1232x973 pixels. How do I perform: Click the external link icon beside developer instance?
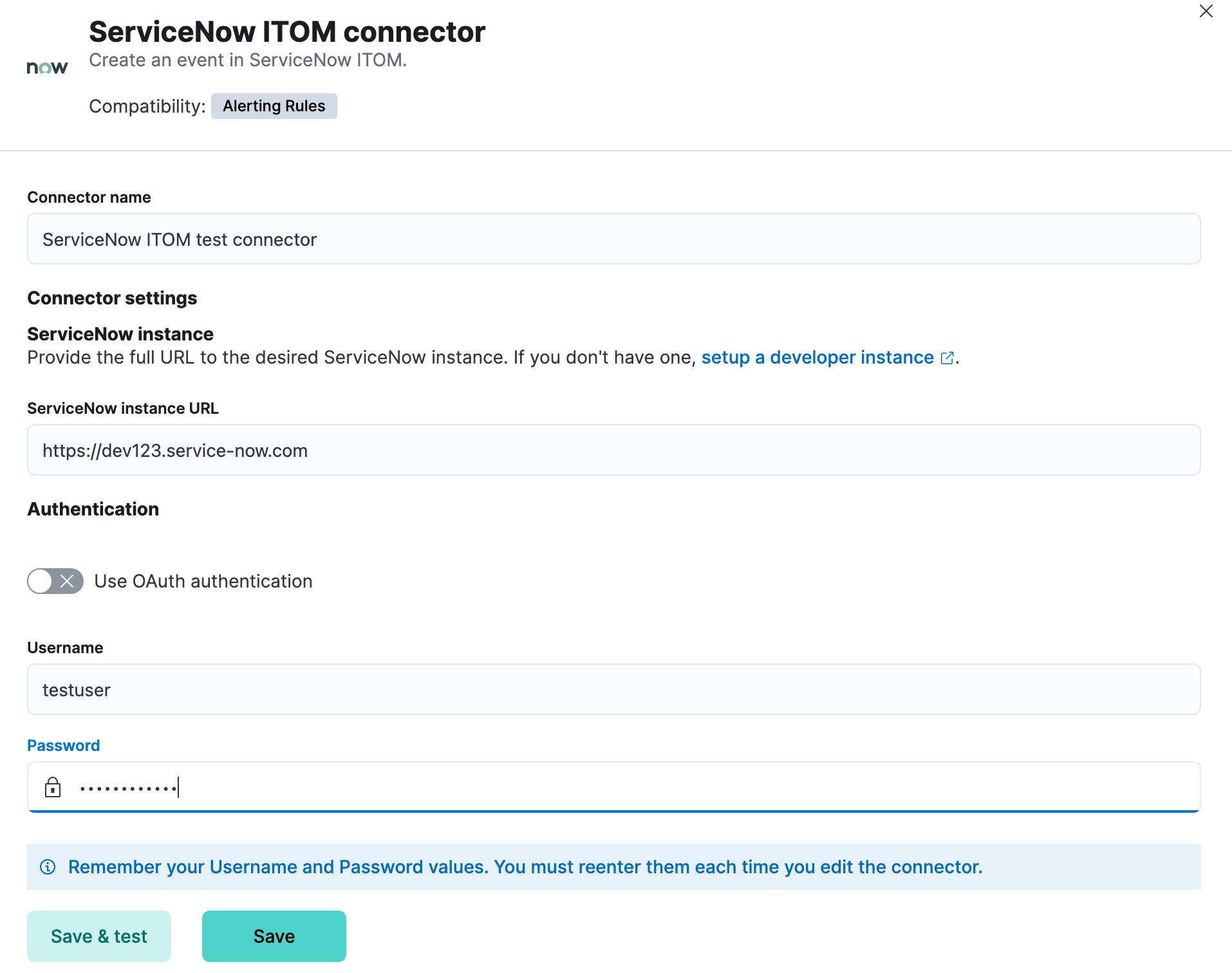point(946,358)
